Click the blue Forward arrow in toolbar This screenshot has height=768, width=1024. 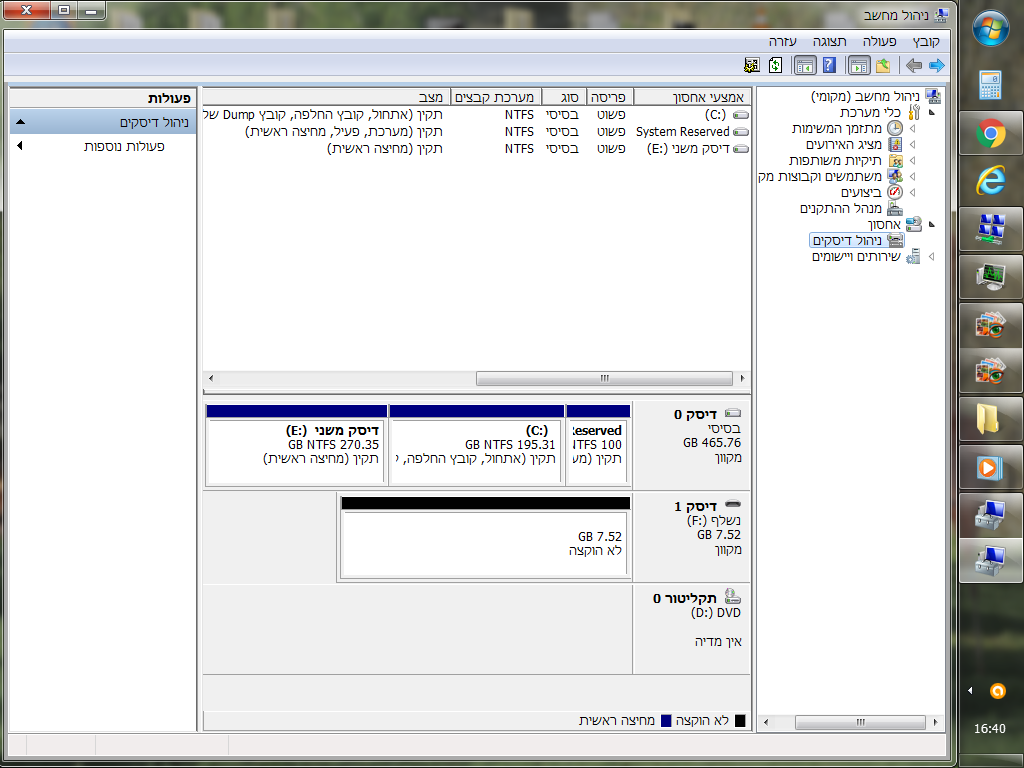(936, 65)
